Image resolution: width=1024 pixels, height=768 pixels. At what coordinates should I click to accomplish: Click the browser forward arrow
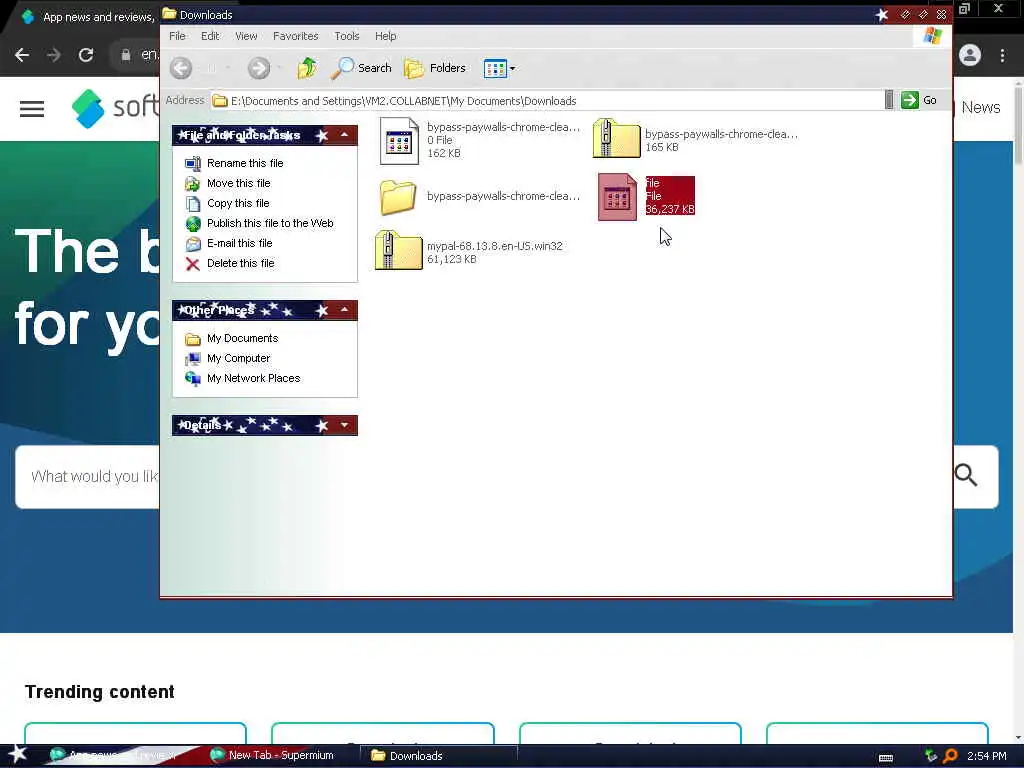coord(54,55)
